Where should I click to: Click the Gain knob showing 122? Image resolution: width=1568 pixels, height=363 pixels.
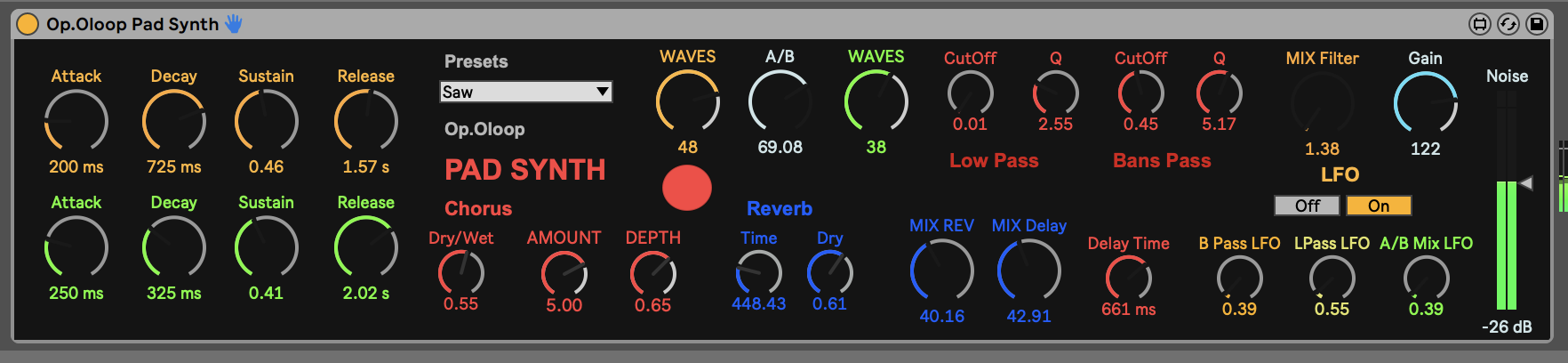tap(1425, 103)
